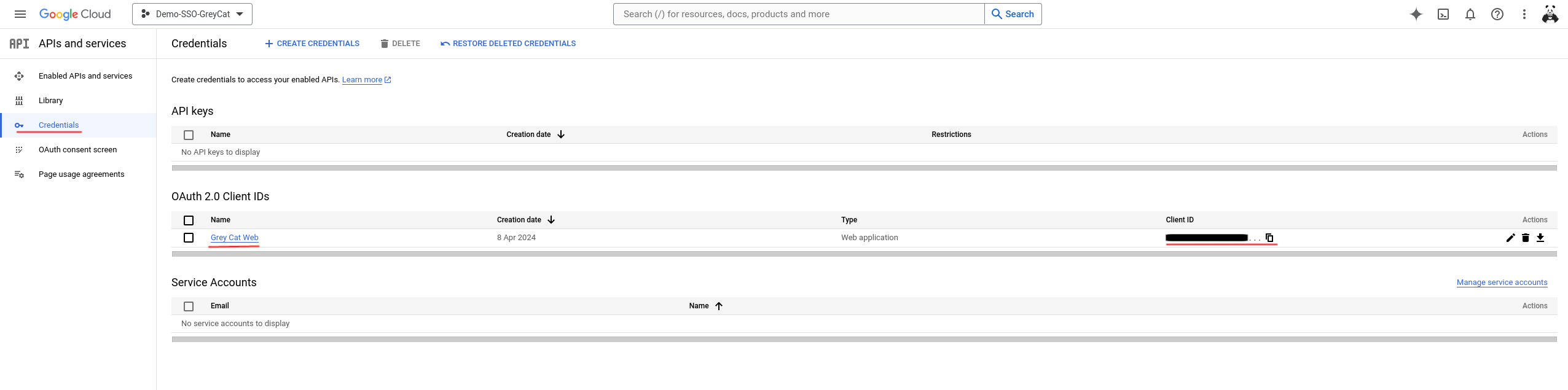Edit the Grey Cat Web OAuth client
The width and height of the screenshot is (1568, 390).
pos(1511,238)
